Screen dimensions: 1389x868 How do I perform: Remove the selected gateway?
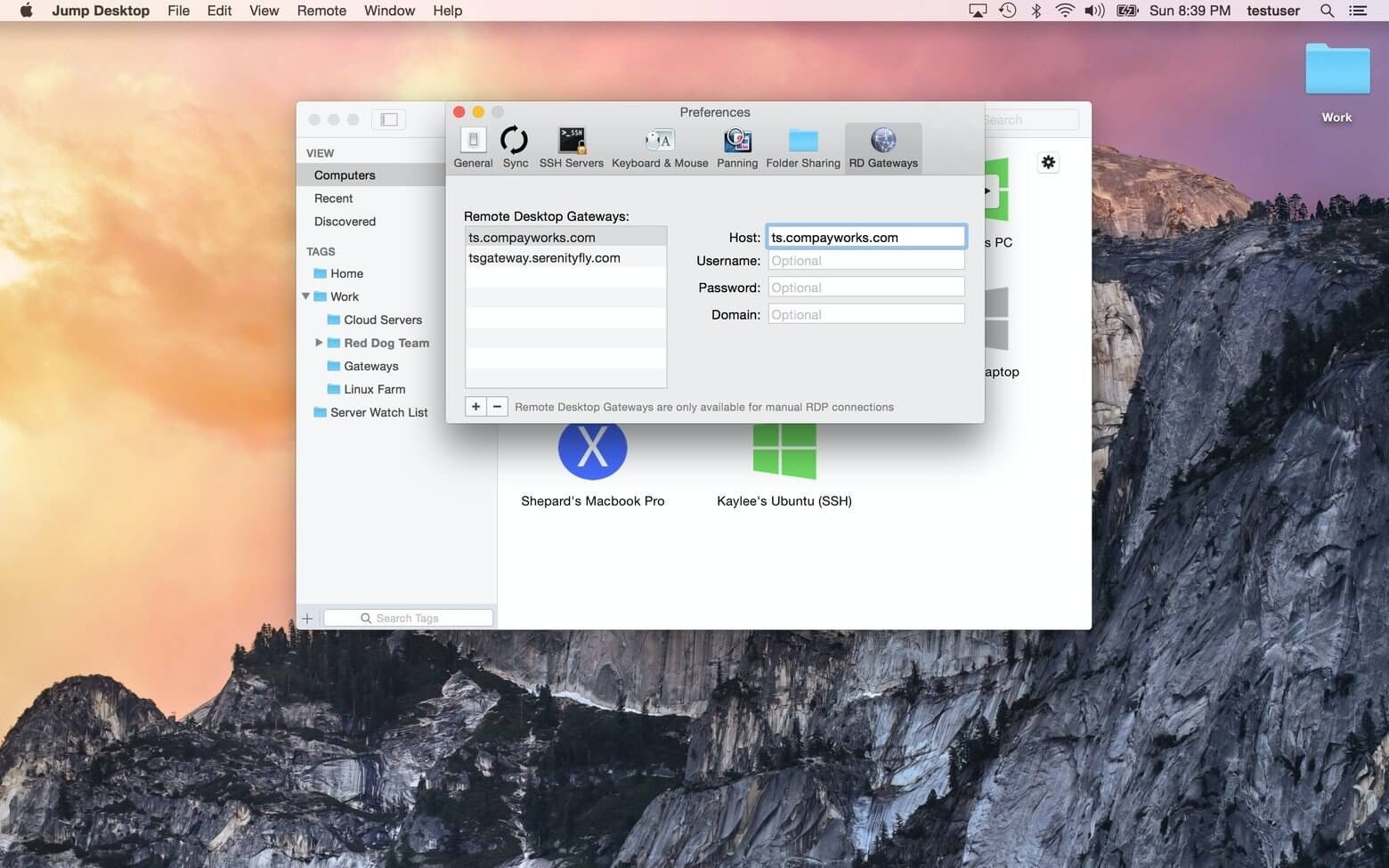click(x=497, y=406)
